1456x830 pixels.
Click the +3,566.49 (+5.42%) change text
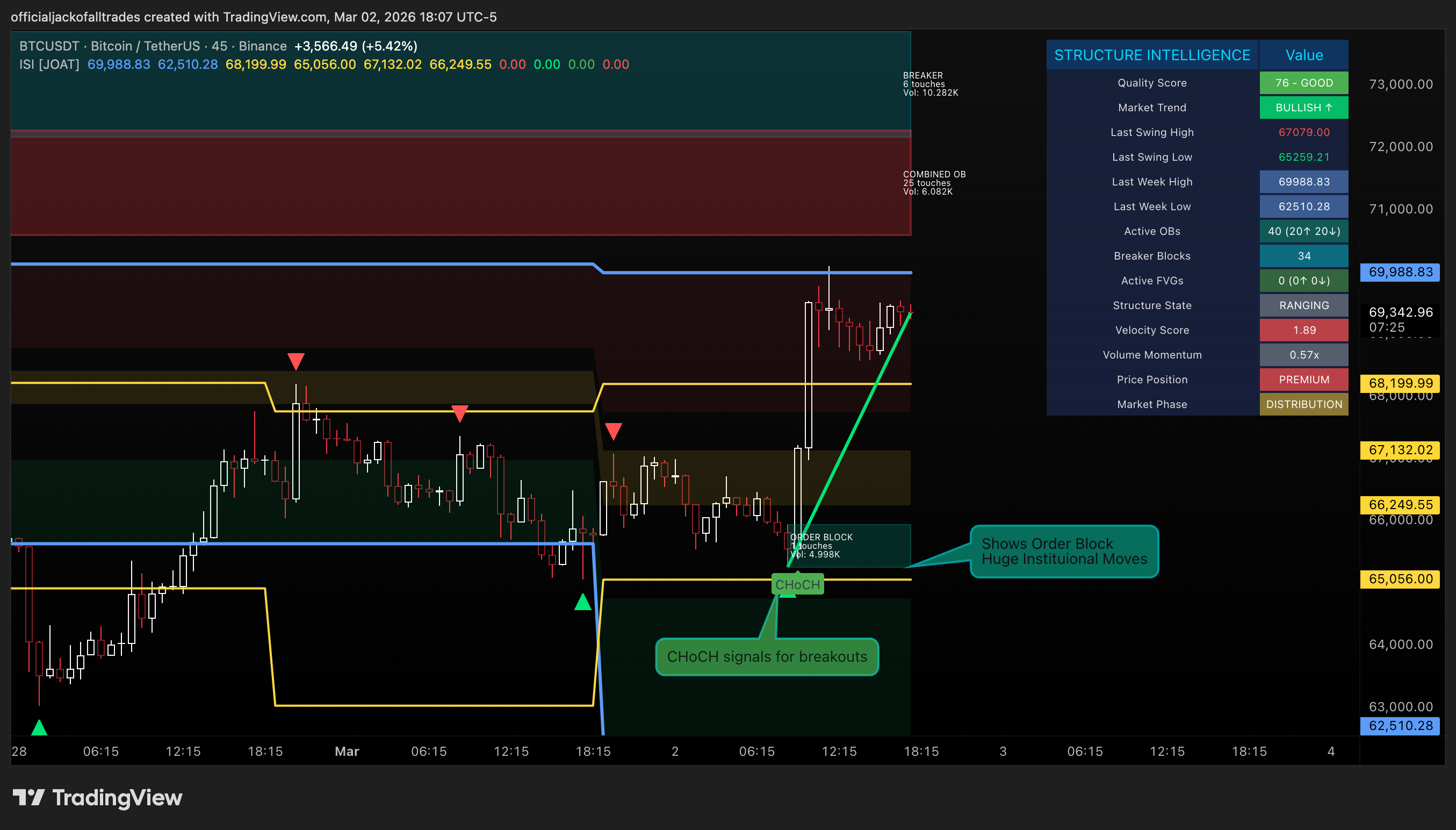coord(356,46)
